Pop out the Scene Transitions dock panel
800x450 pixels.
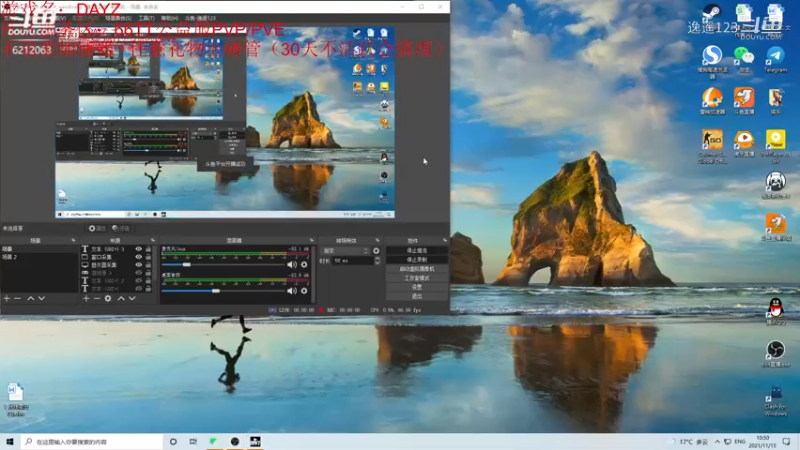(x=378, y=240)
